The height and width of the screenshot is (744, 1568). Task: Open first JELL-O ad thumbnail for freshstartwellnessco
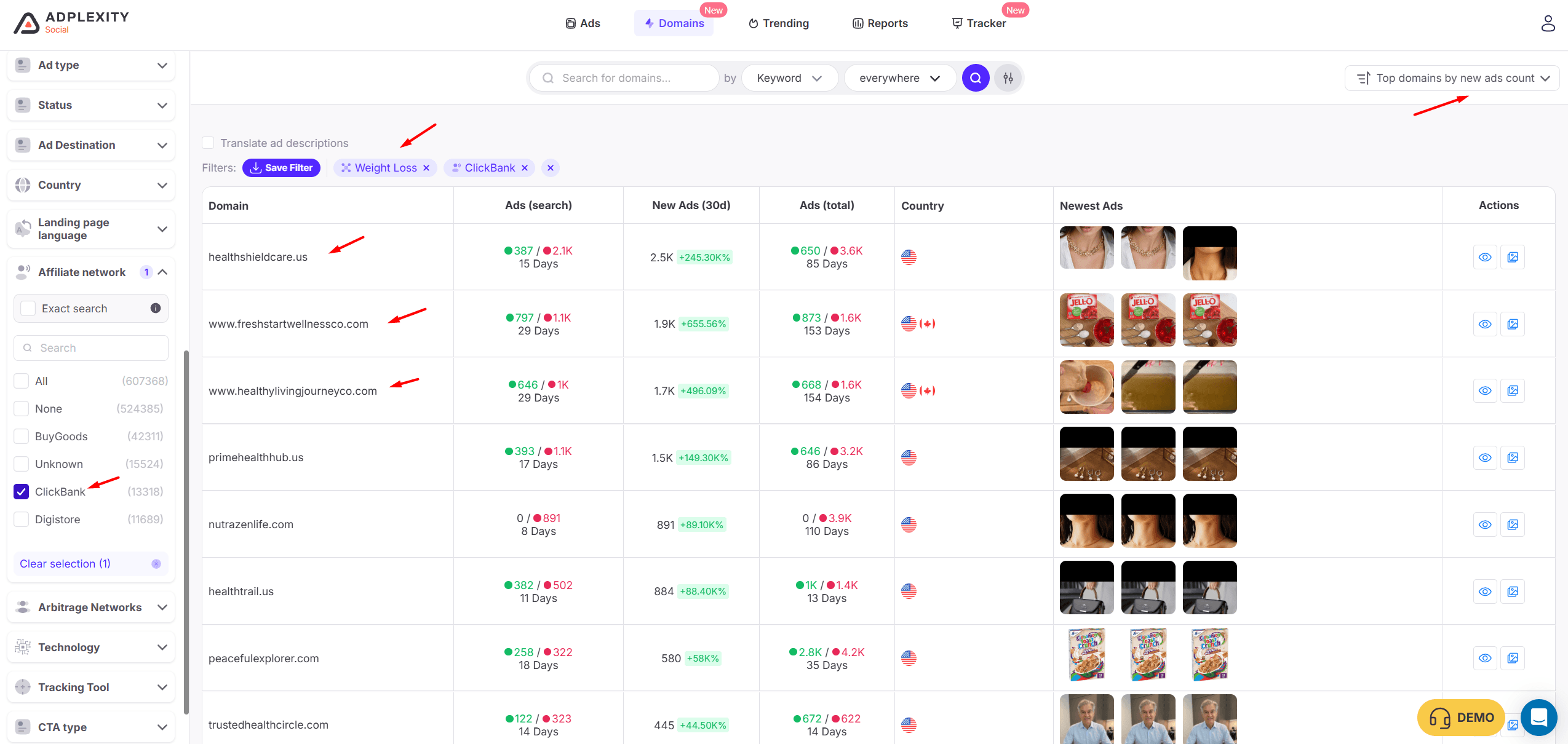[1086, 320]
